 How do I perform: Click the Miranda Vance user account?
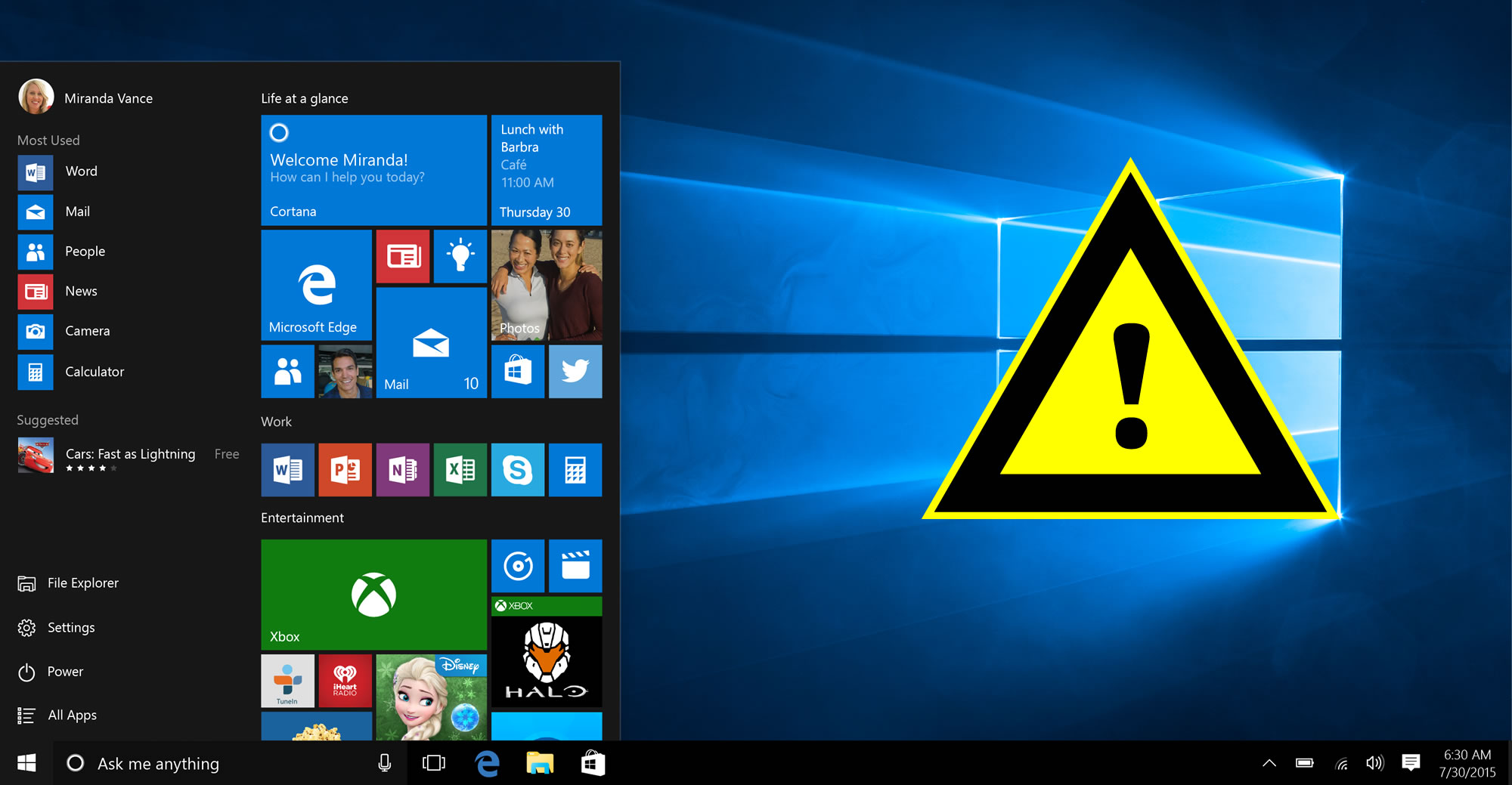click(85, 97)
